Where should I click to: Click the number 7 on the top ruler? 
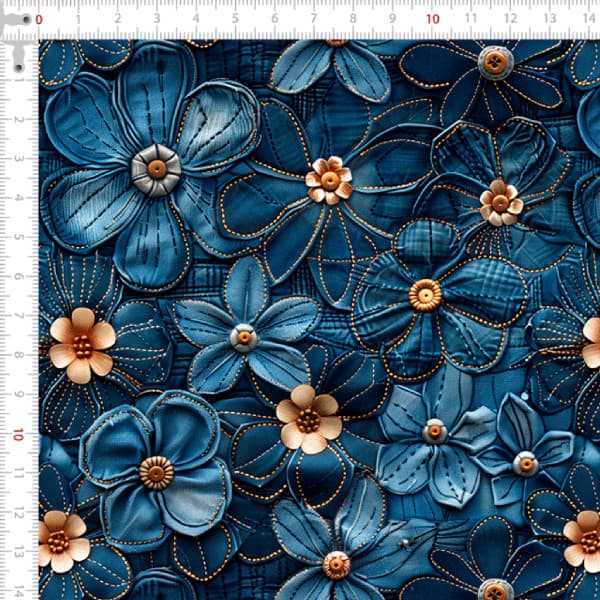314,19
